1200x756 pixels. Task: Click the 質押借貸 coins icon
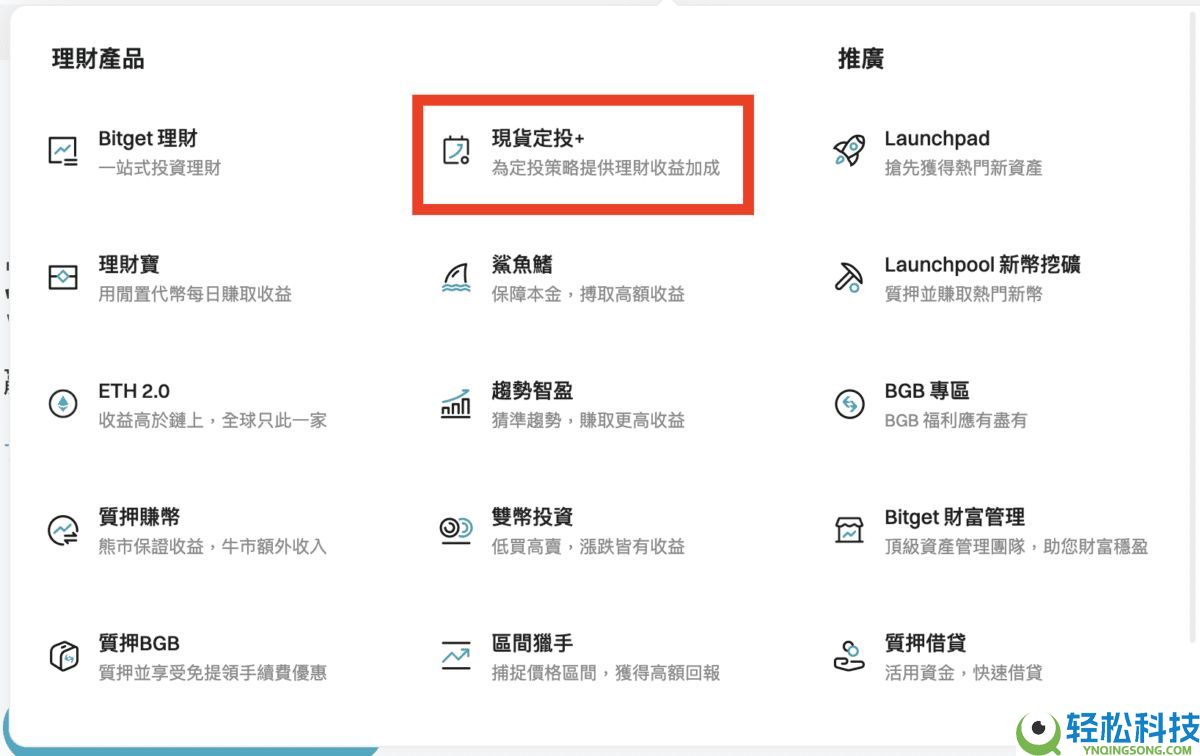[848, 656]
